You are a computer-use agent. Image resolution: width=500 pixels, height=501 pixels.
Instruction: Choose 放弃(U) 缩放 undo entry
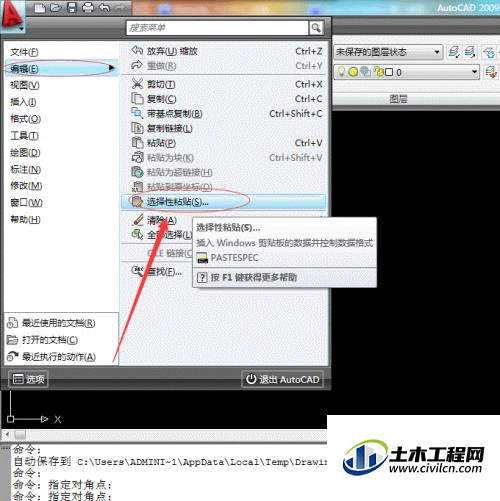point(223,51)
